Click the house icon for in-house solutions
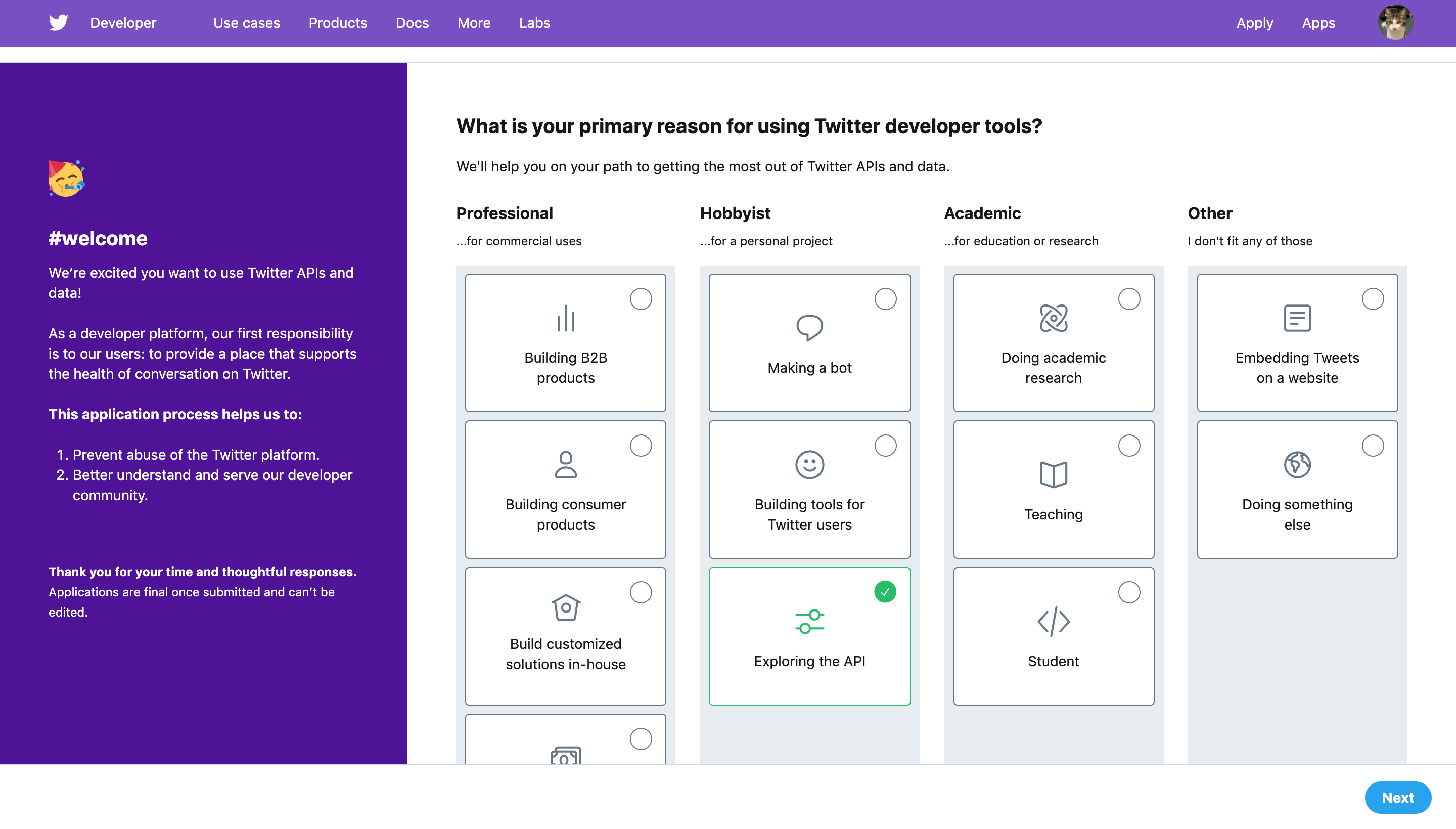 point(566,607)
